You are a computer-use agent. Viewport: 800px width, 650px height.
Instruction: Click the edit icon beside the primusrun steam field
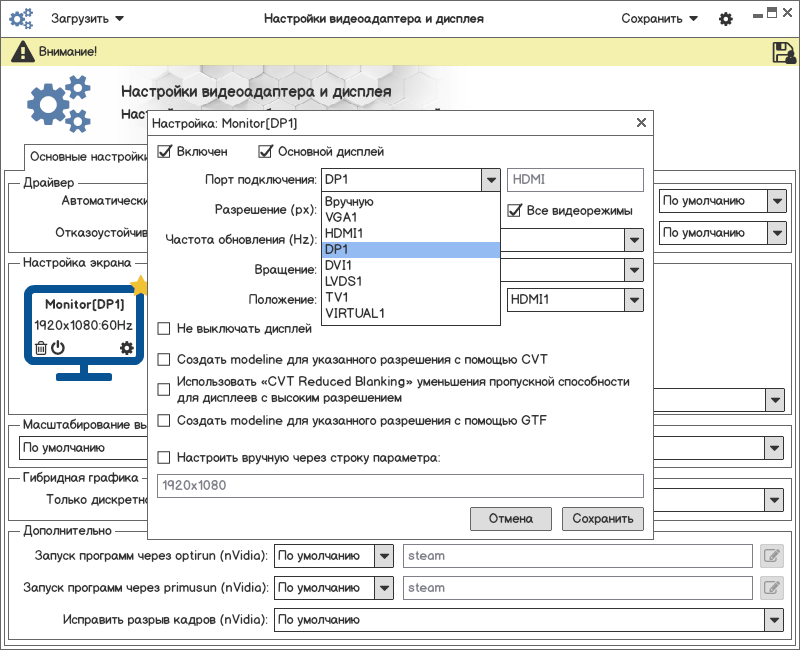[770, 588]
